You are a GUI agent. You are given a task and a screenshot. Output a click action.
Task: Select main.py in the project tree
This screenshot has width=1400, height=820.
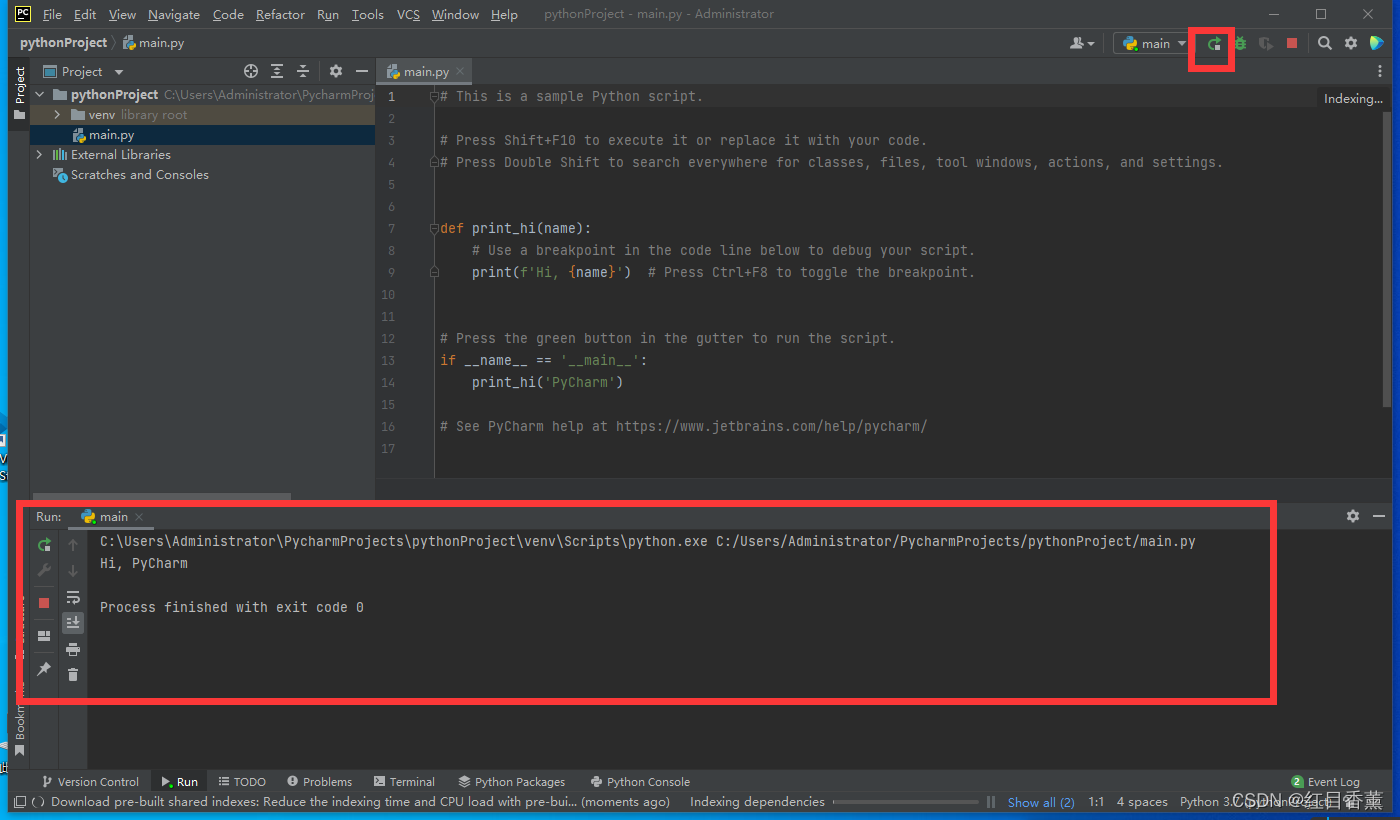(x=111, y=135)
